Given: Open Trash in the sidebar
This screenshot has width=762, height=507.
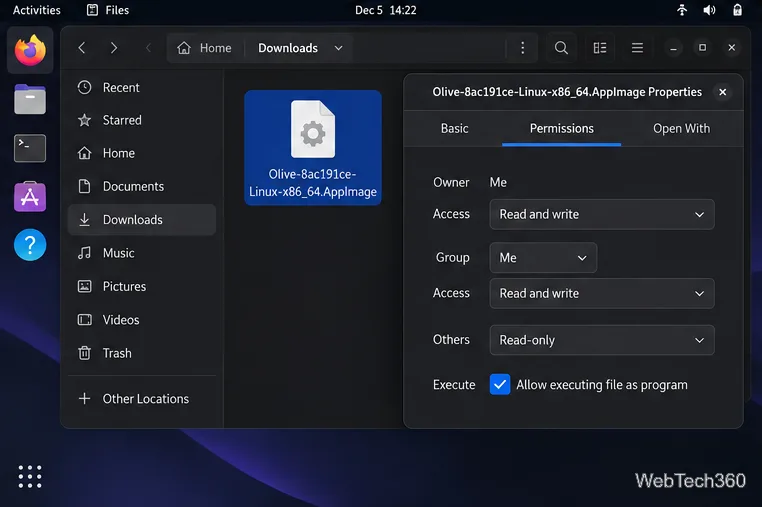Looking at the screenshot, I should (142, 353).
